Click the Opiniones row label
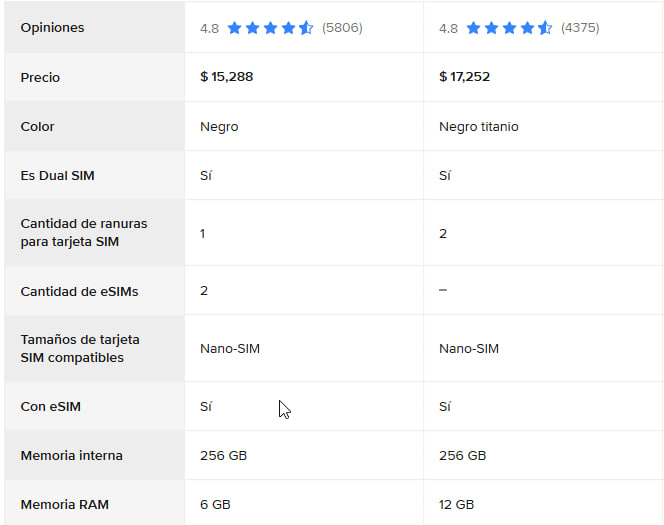664x525 pixels. pos(53,28)
